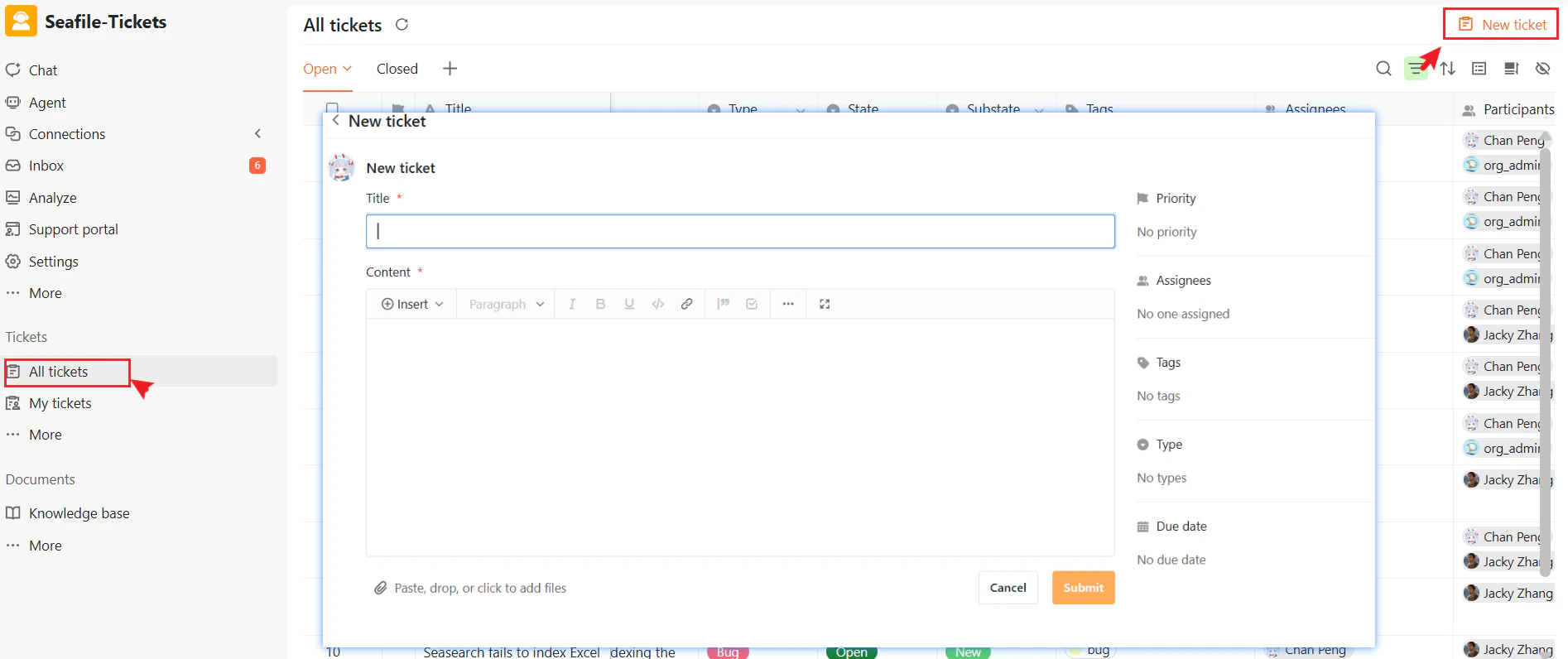Choose type via No types field

pos(1162,478)
